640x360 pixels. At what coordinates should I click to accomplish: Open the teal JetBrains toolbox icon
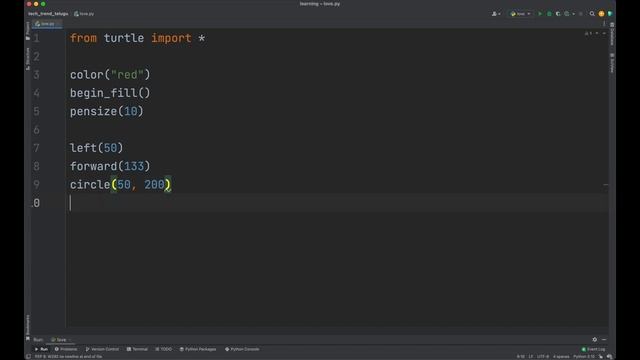610,14
